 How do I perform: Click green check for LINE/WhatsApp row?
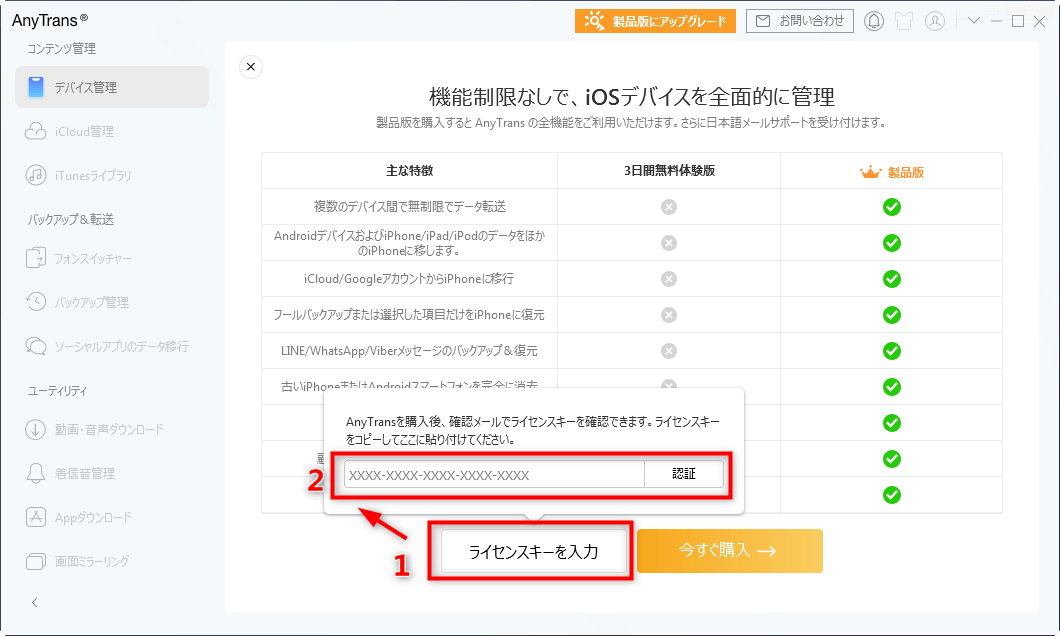point(892,351)
